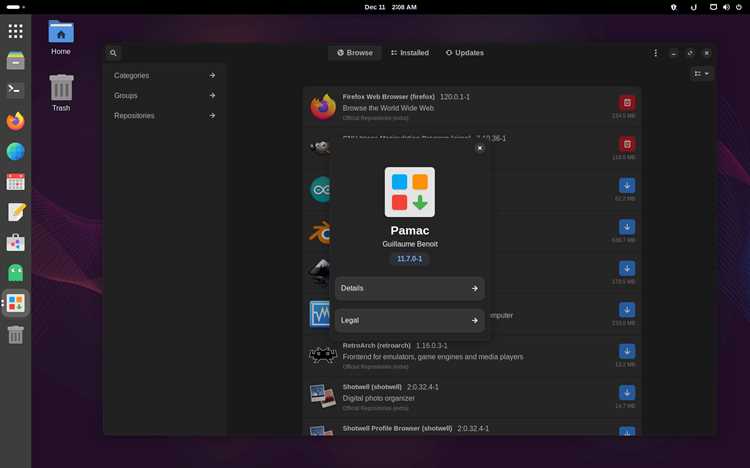750x468 pixels.
Task: Remove Firefox with its red trash button
Action: pyautogui.click(x=627, y=103)
